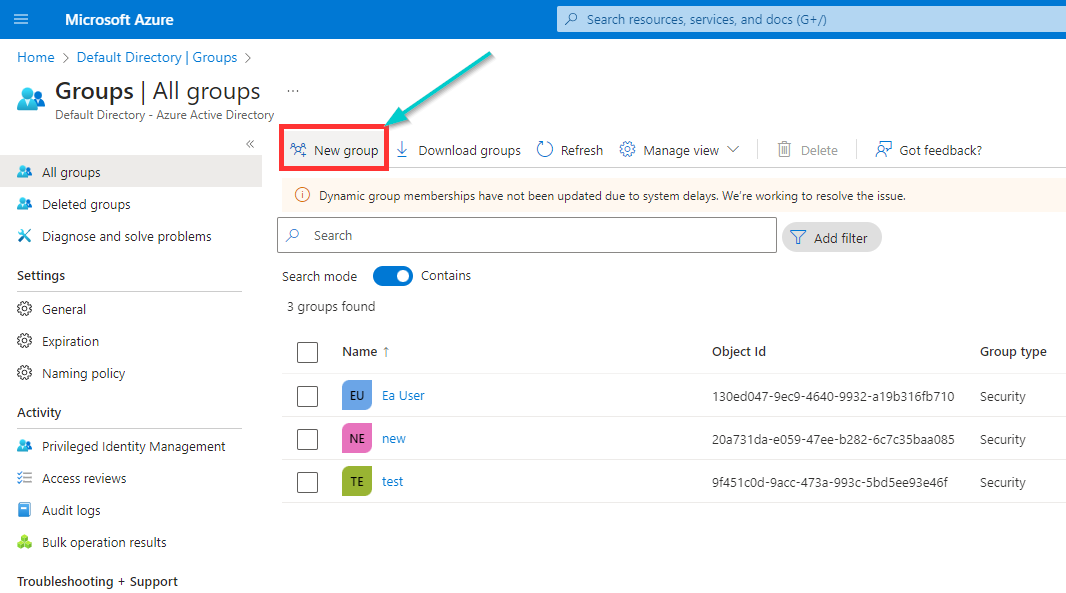The width and height of the screenshot is (1066, 593).
Task: Focus the groups Search field
Action: click(x=527, y=235)
